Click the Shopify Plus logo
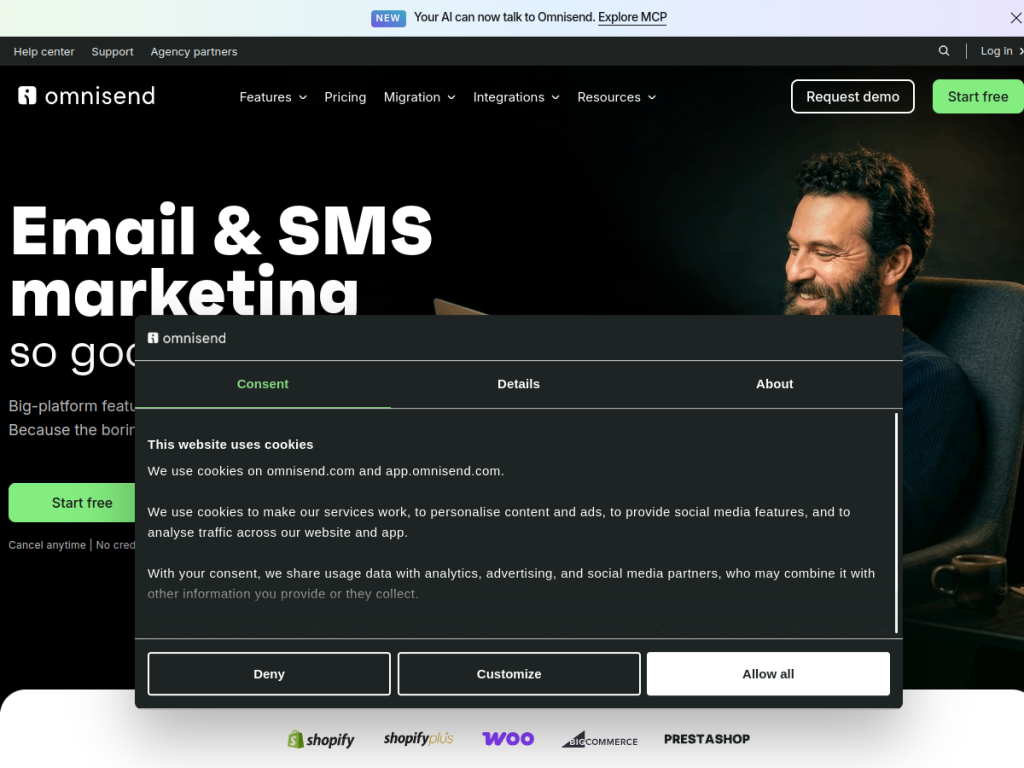The image size is (1024, 768). pos(418,739)
